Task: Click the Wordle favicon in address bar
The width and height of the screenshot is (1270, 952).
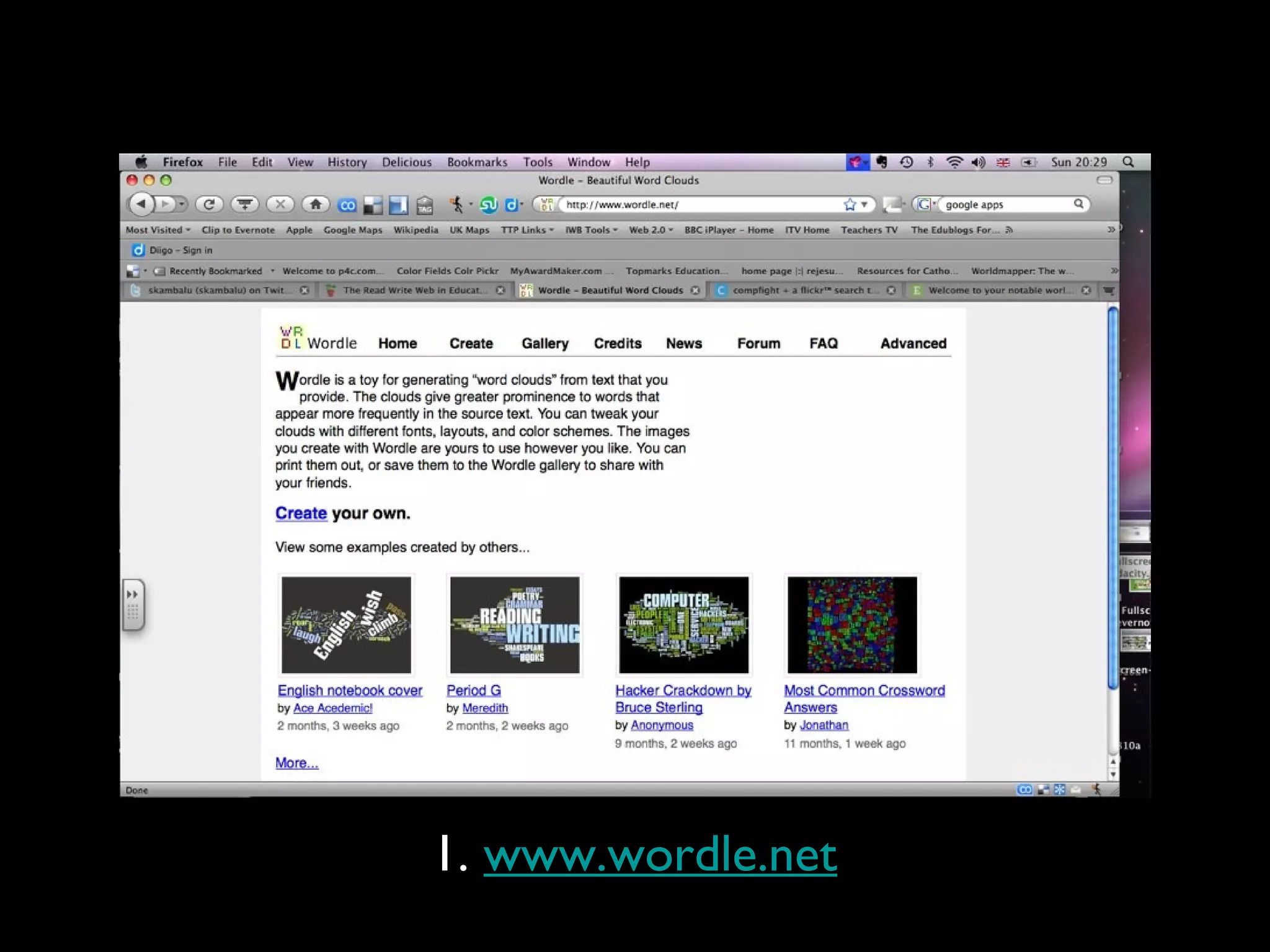Action: [x=546, y=205]
